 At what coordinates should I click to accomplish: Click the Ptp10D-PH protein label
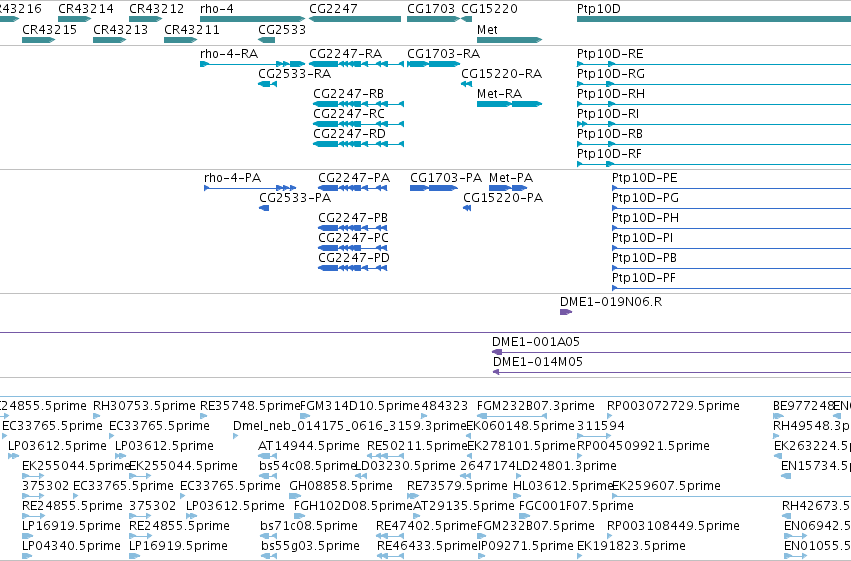coord(645,218)
